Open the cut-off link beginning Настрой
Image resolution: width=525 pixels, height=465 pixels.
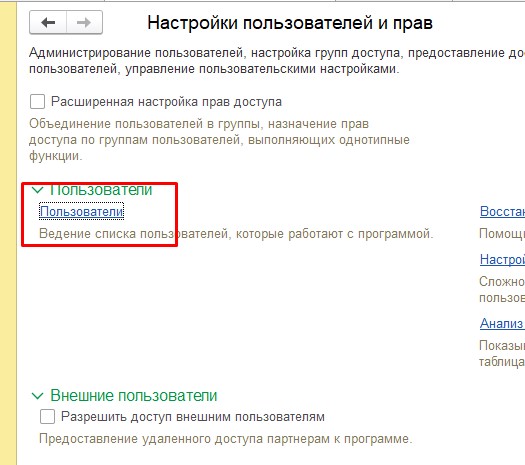point(502,259)
